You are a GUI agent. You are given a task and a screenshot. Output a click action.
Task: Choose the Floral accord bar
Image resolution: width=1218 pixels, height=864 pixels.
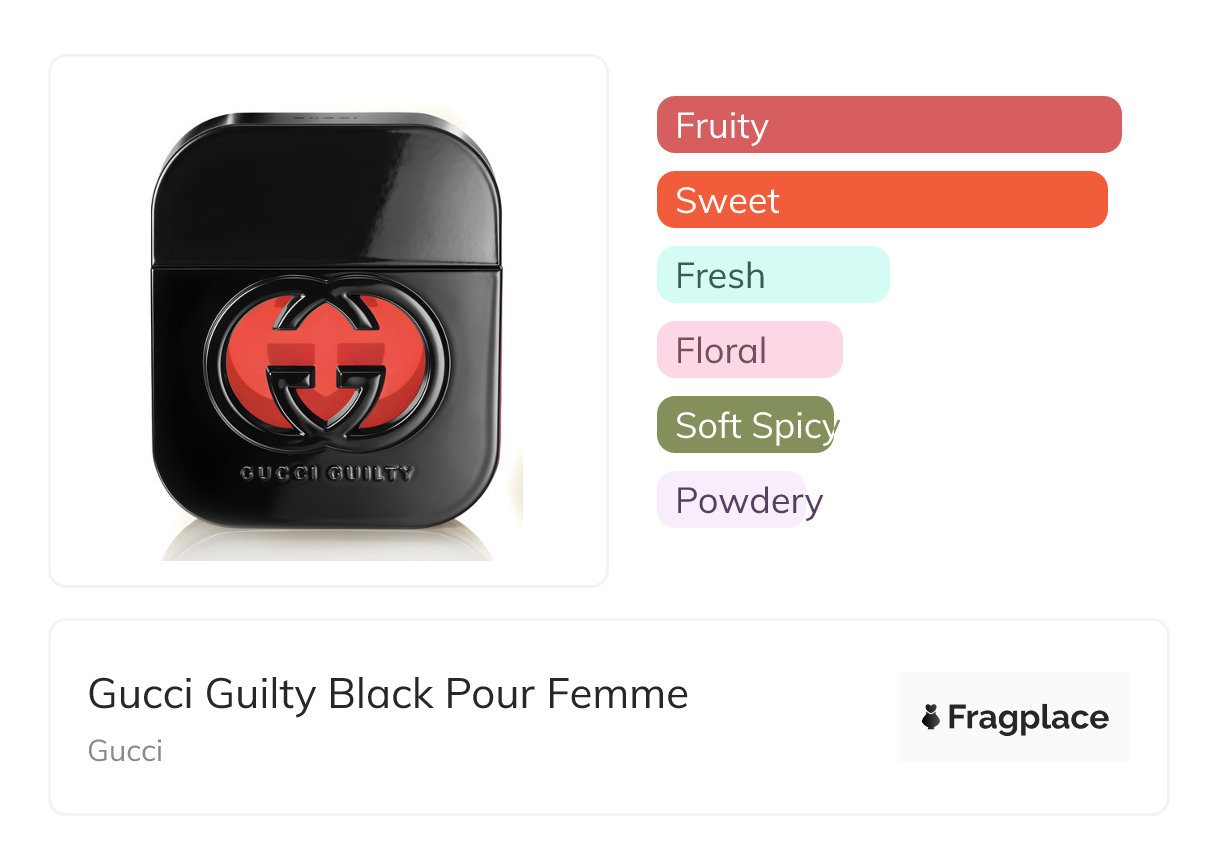749,350
